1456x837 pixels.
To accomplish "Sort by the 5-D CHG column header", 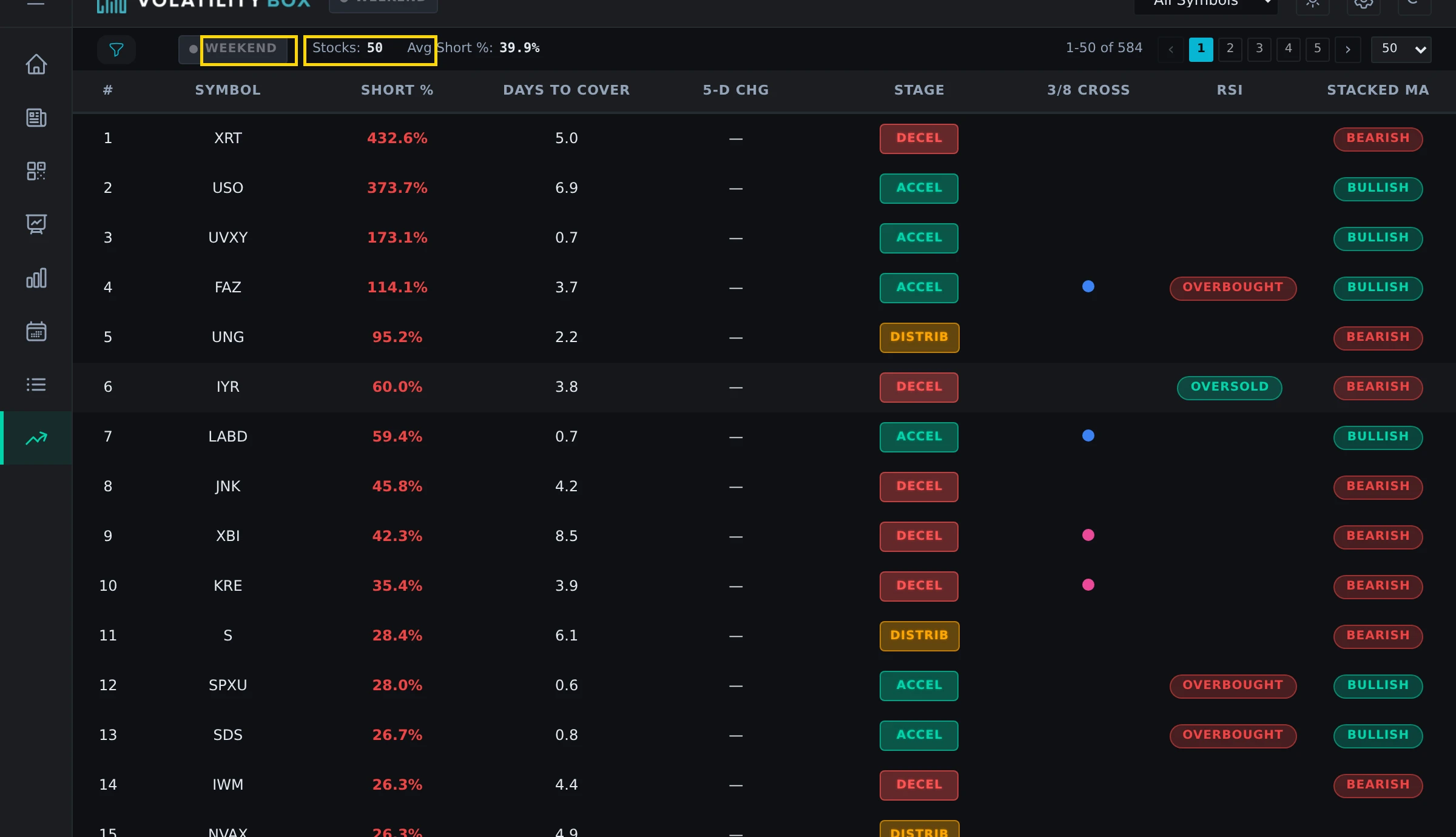I will 736,90.
